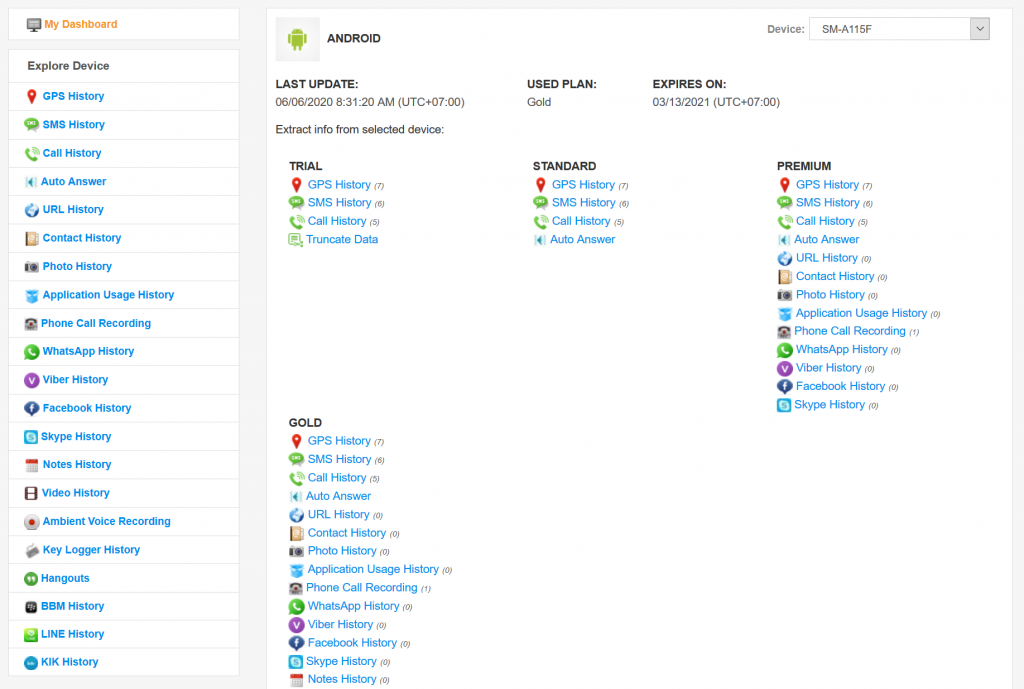This screenshot has width=1024, height=689.
Task: Open LINE History in sidebar
Action: tap(72, 634)
